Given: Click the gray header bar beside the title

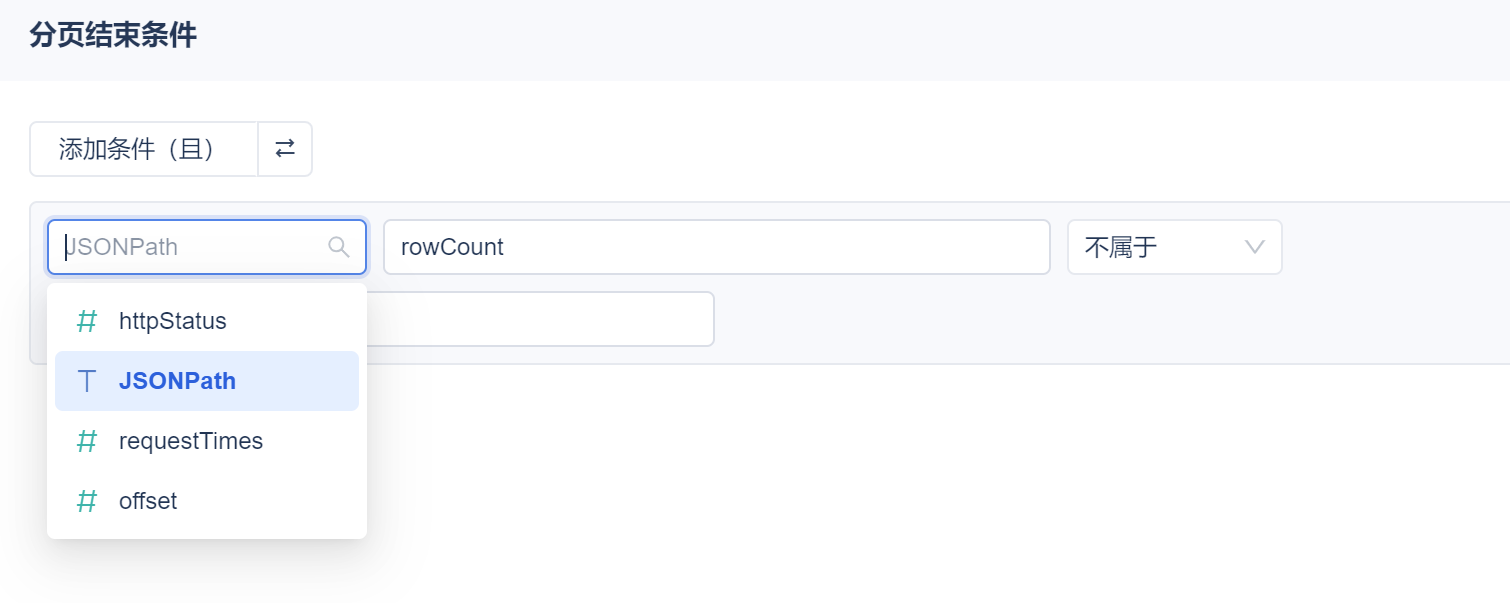Looking at the screenshot, I should coord(800,38).
